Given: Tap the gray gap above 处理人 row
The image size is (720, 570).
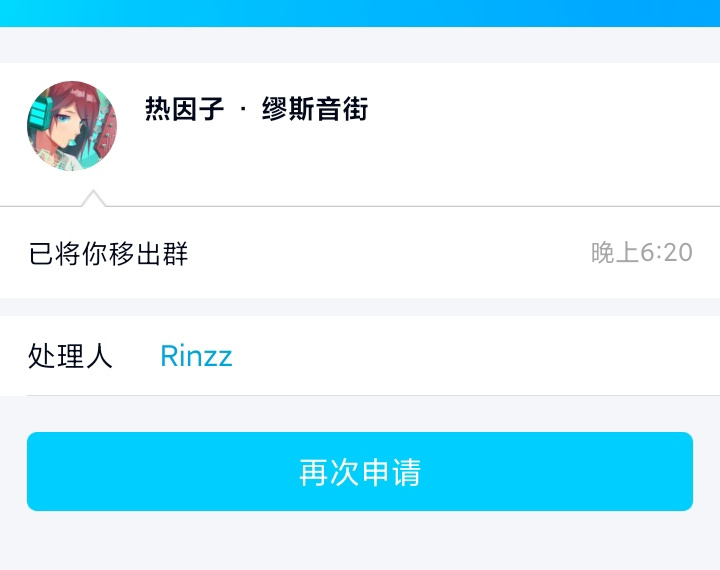Looking at the screenshot, I should click(360, 307).
